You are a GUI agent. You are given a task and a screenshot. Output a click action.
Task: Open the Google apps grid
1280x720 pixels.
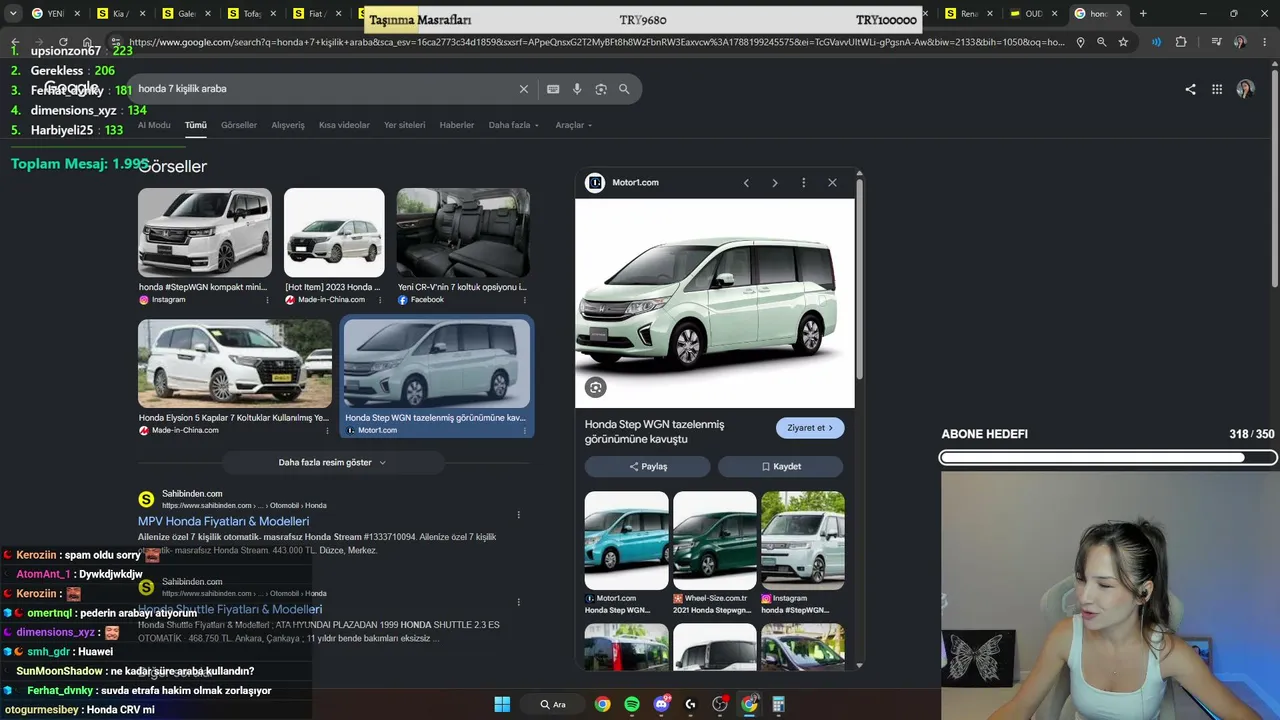(1217, 89)
